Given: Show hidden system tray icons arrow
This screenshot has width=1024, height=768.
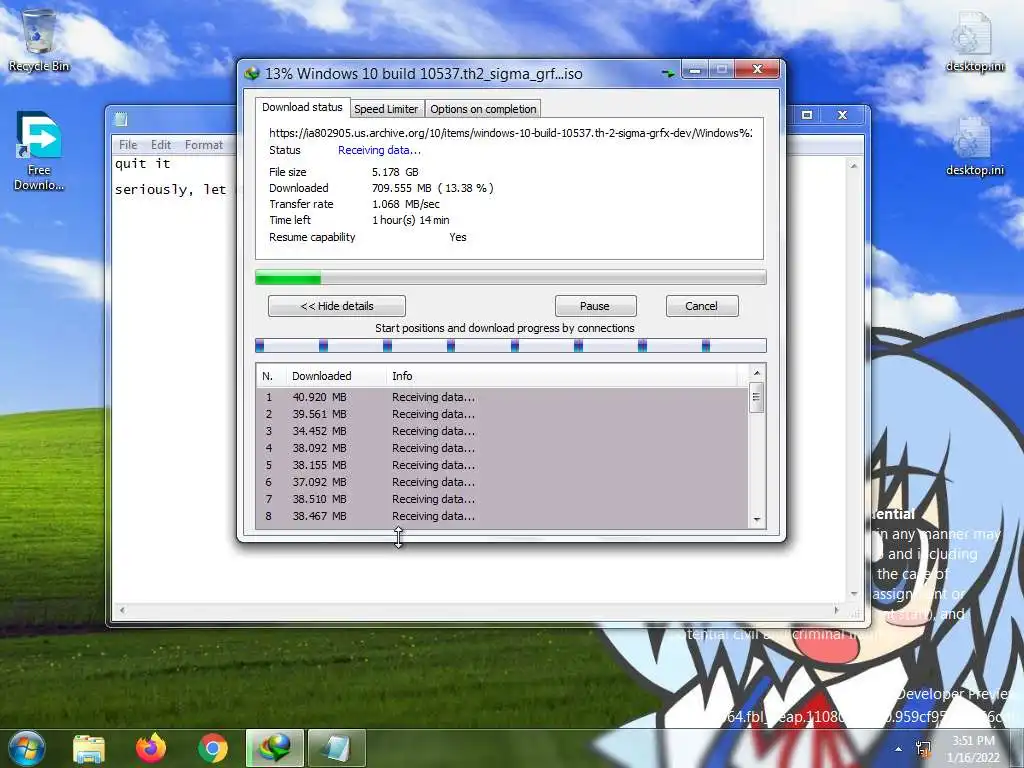Looking at the screenshot, I should point(899,749).
